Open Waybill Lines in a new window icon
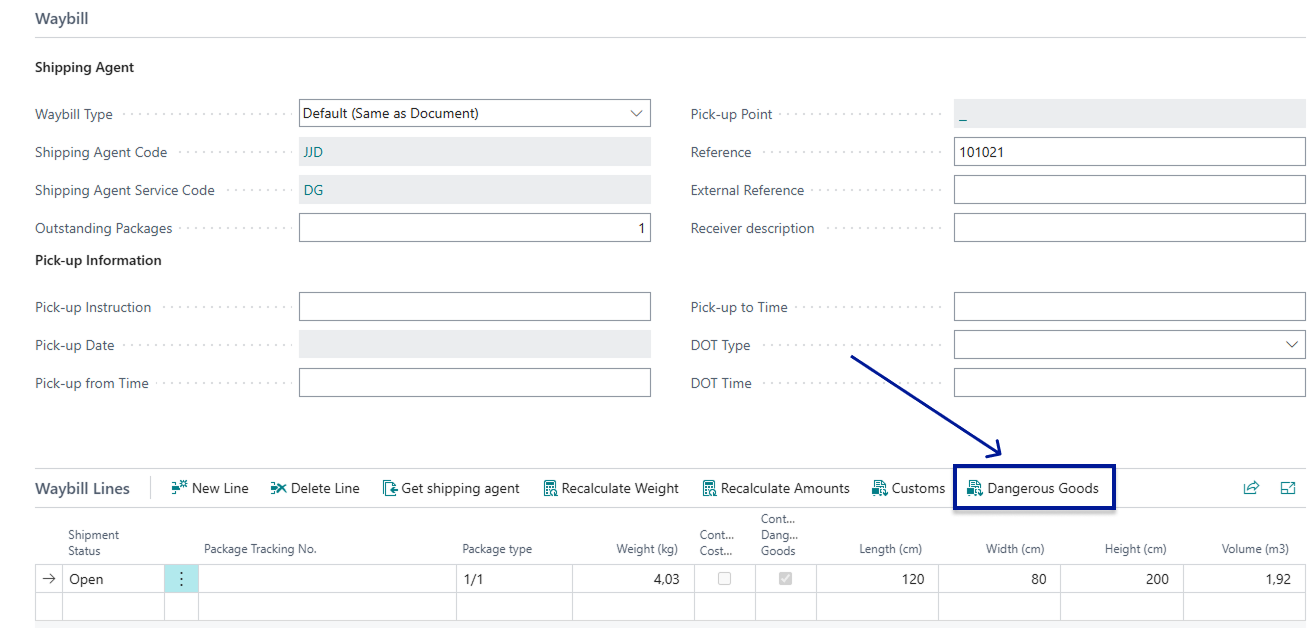The width and height of the screenshot is (1313, 628). [x=1288, y=487]
